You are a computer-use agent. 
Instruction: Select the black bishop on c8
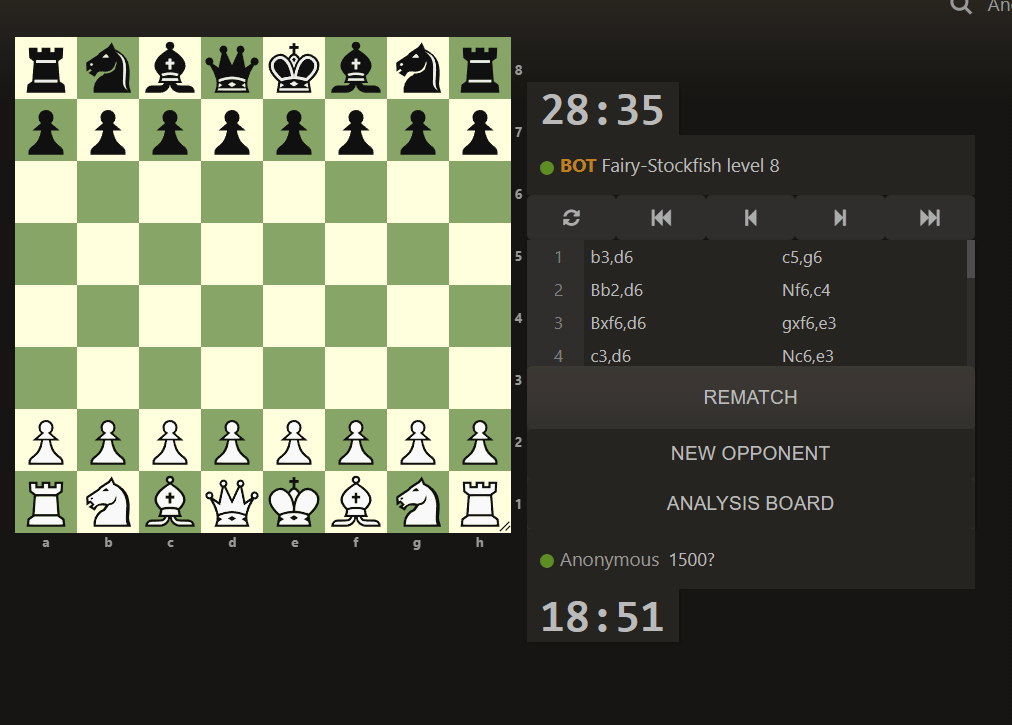(170, 68)
